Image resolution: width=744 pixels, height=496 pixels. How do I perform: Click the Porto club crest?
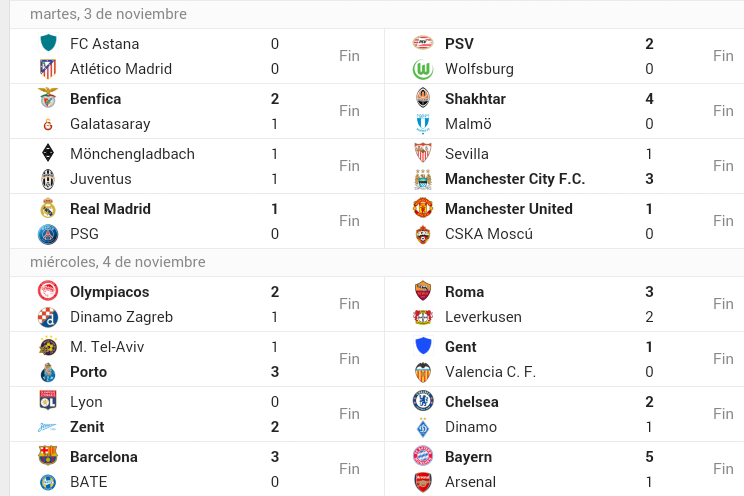tap(48, 372)
